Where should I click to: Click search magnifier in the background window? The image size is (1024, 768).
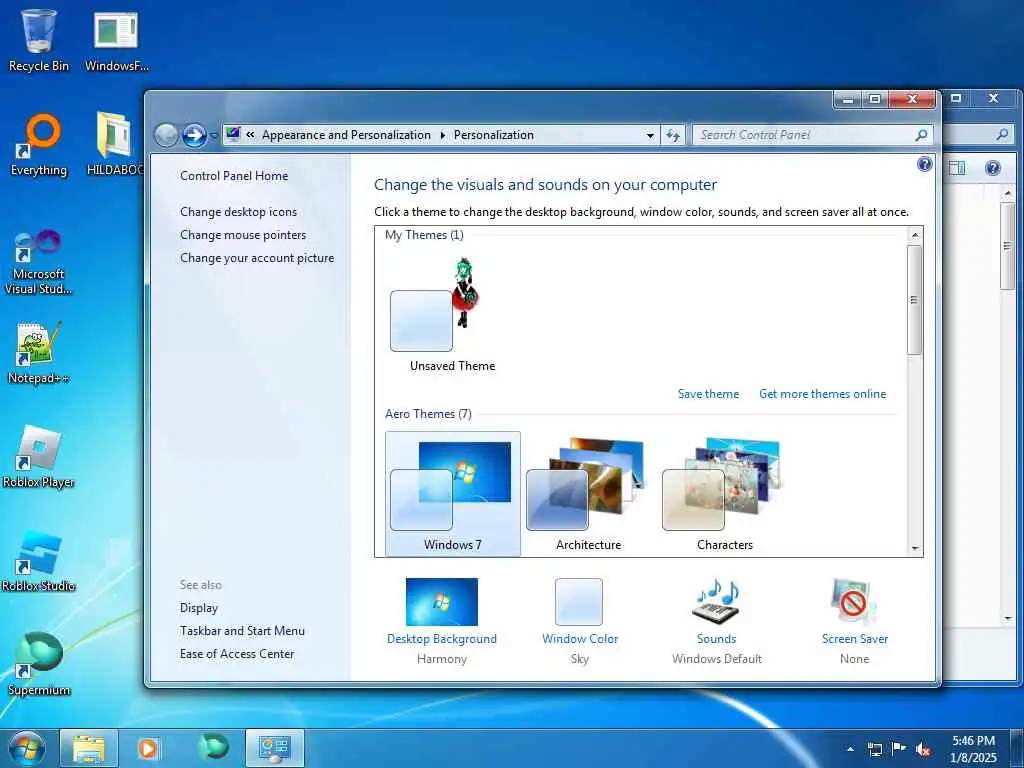coord(1002,135)
